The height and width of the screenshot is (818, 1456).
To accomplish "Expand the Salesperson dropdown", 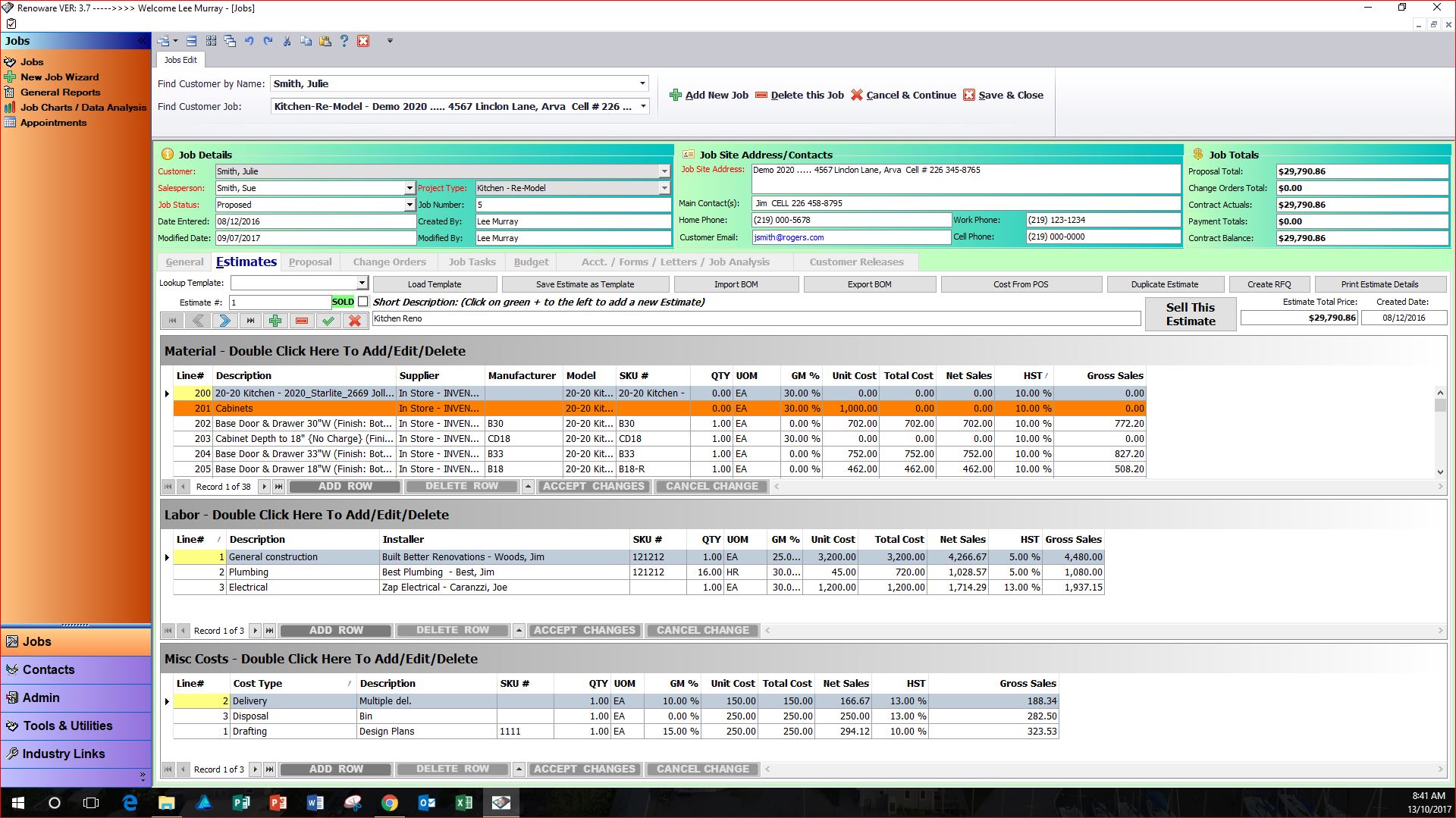I will click(x=409, y=188).
